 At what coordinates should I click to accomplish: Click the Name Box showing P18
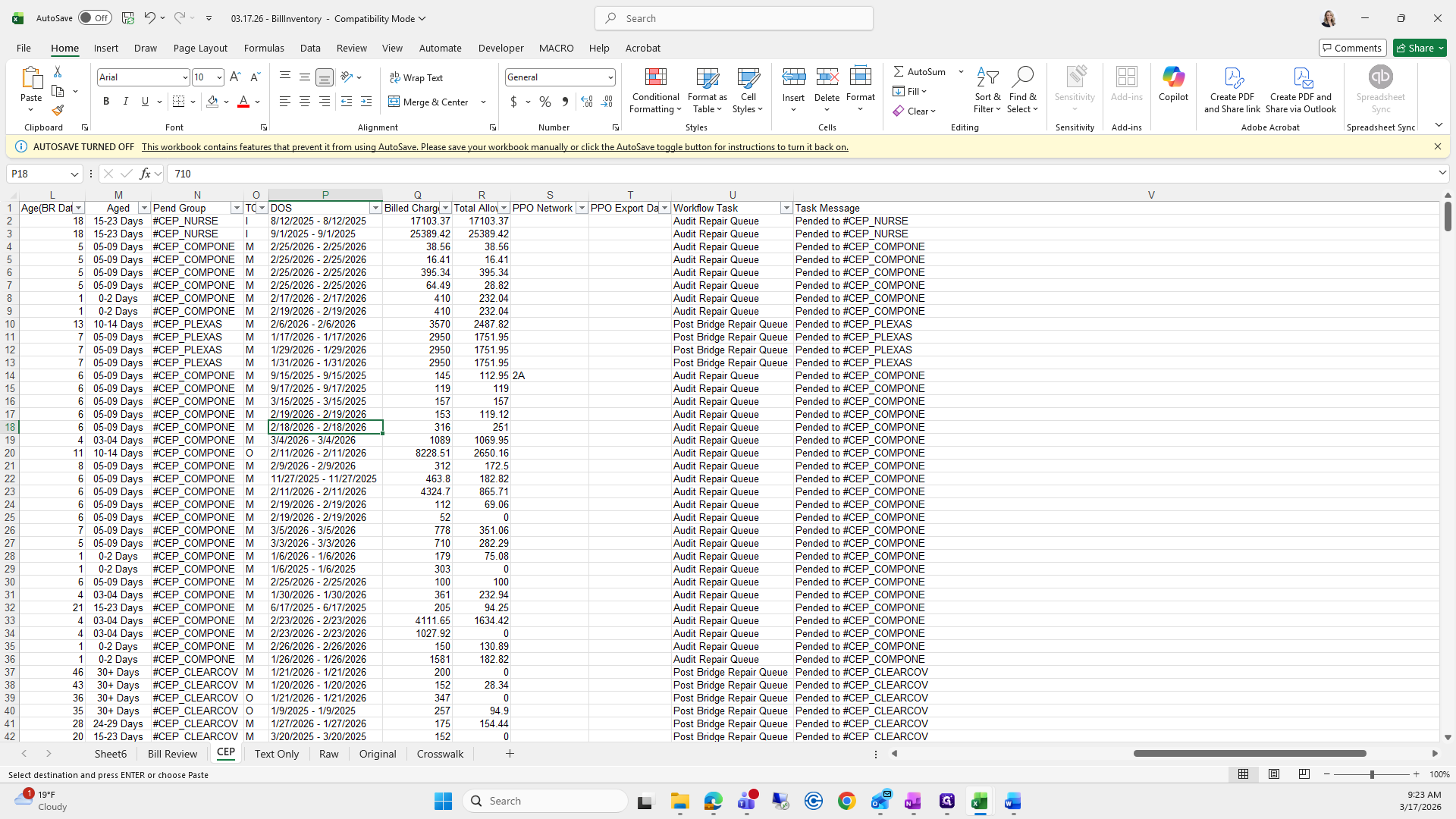tap(39, 174)
